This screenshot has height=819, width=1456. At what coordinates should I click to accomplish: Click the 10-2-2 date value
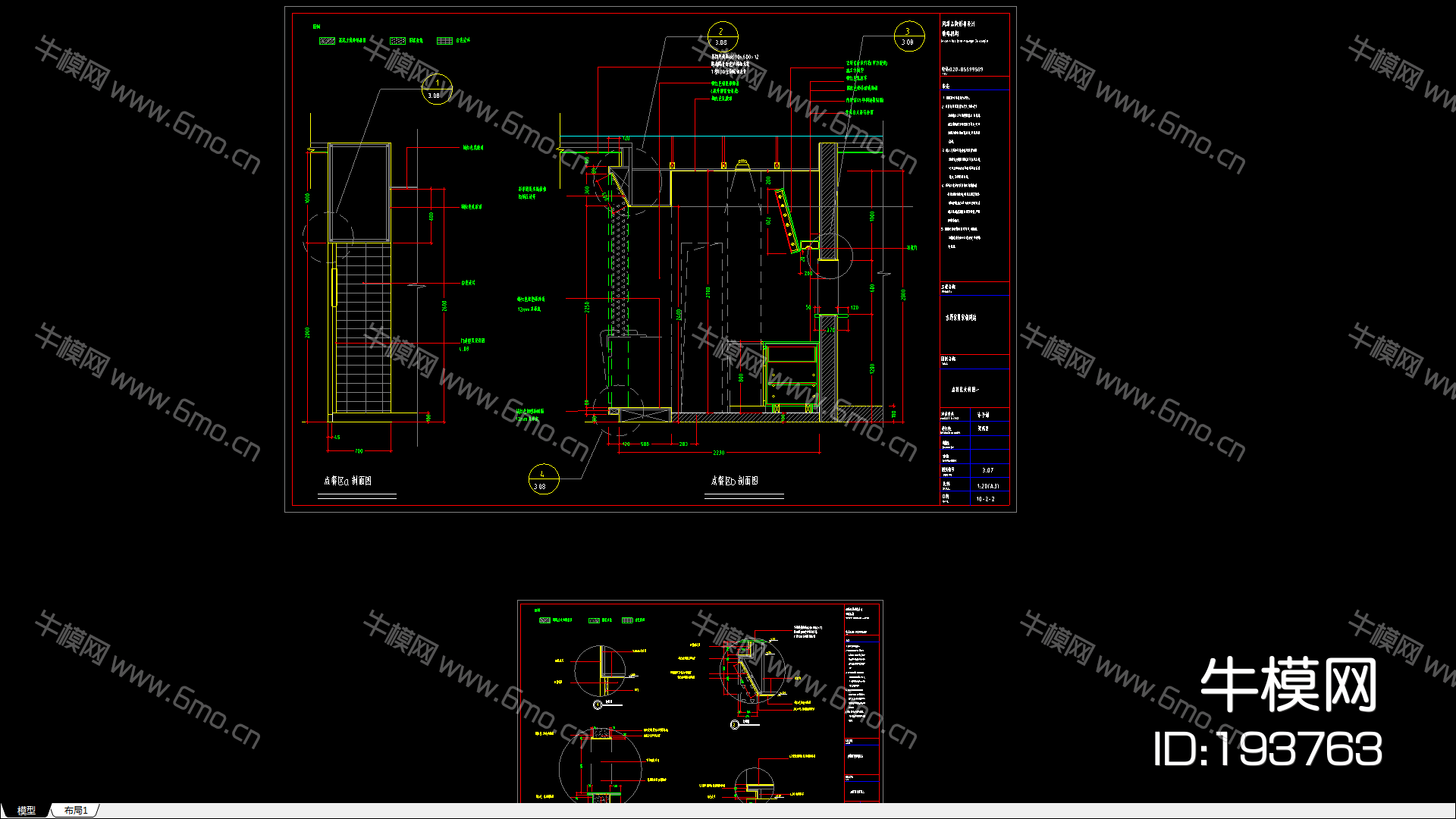985,499
